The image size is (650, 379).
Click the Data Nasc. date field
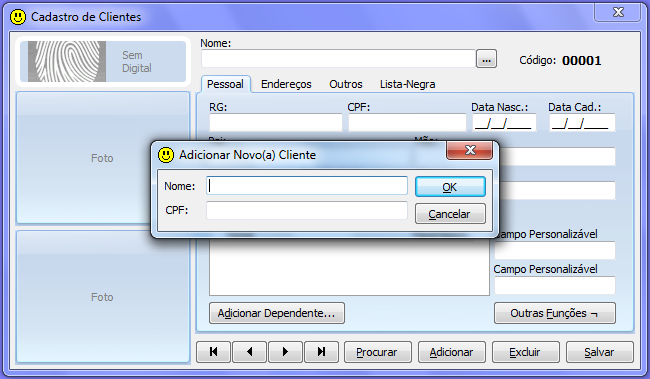504,123
